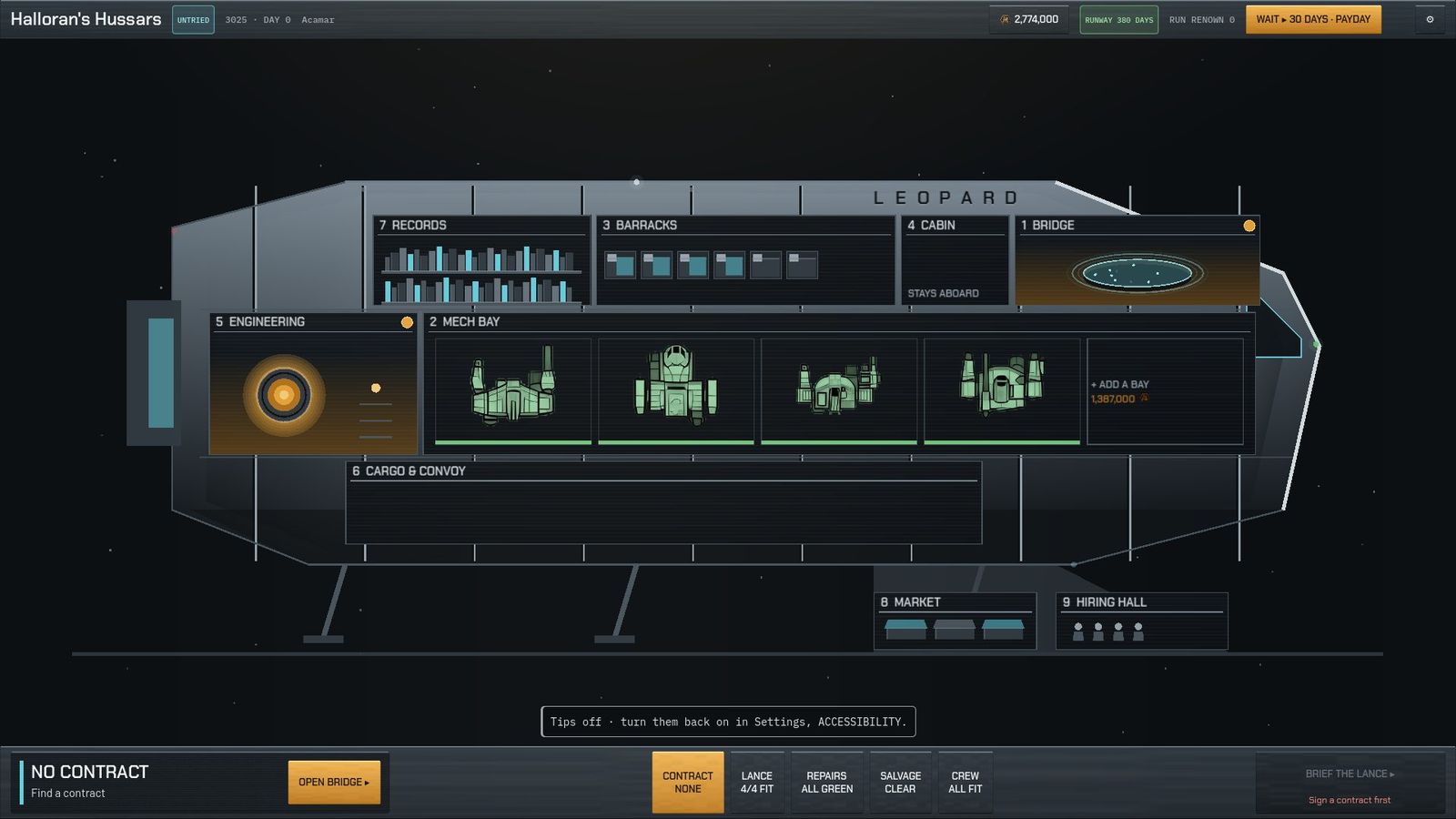This screenshot has height=819, width=1456.
Task: Select the fourth mech in Mech Bay
Action: click(1002, 391)
